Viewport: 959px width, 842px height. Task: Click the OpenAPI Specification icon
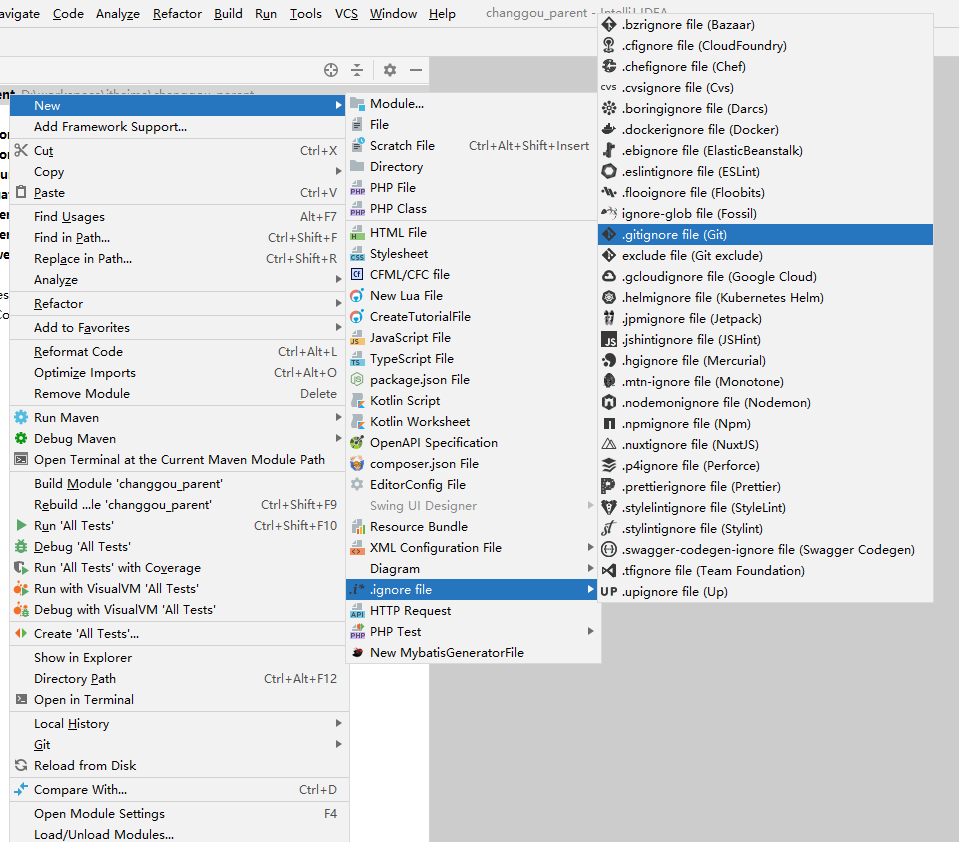[357, 443]
